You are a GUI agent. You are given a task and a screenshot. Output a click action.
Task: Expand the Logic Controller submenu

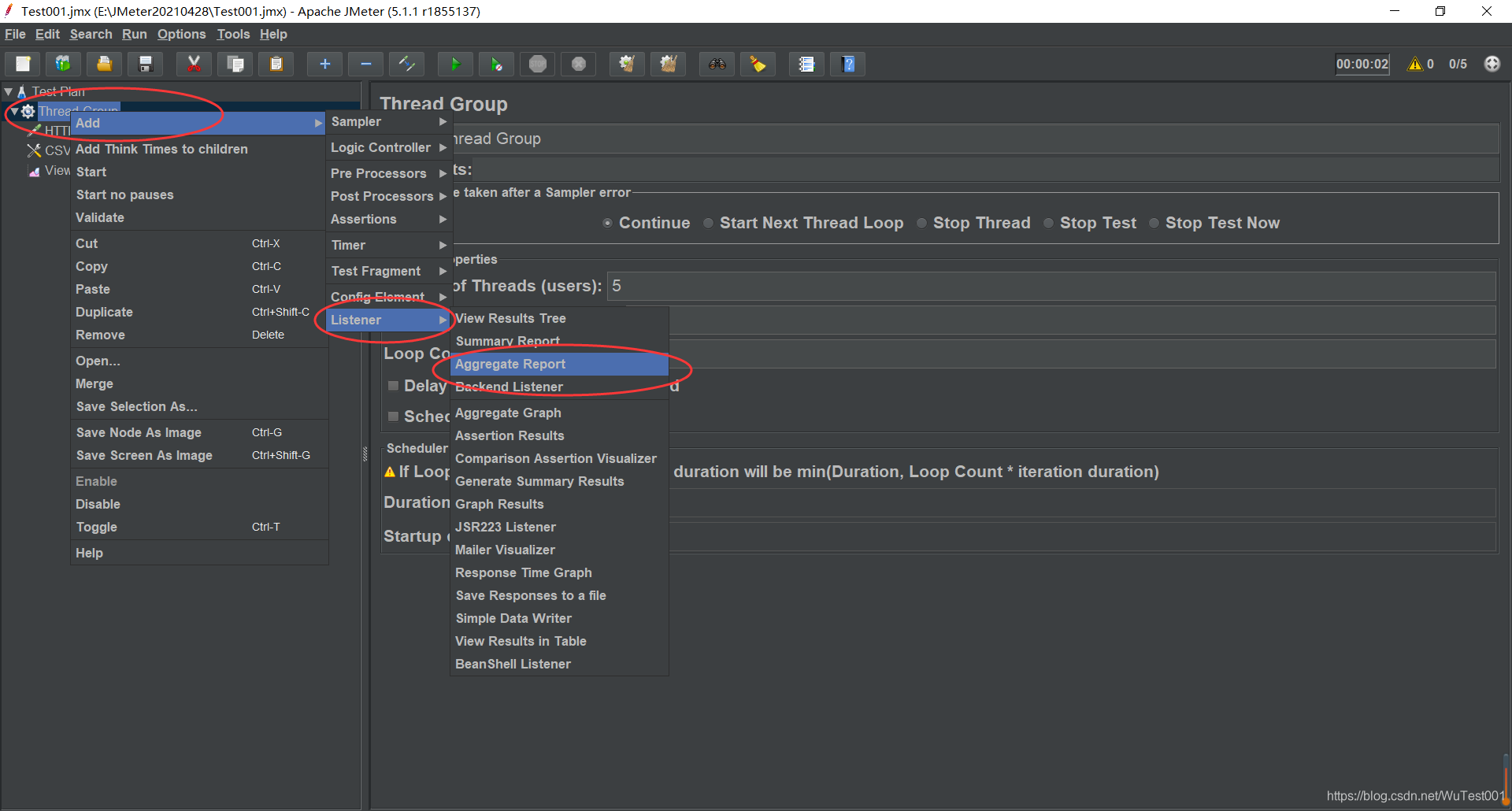(x=388, y=148)
